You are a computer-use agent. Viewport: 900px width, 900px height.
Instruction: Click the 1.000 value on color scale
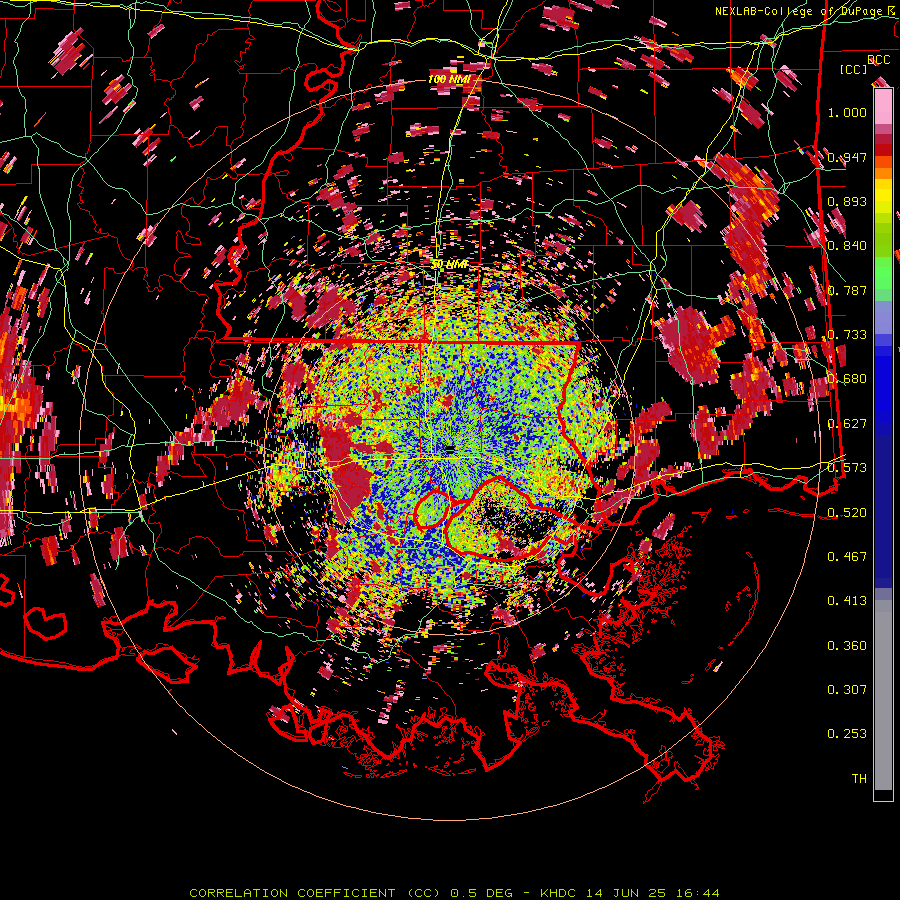[847, 112]
